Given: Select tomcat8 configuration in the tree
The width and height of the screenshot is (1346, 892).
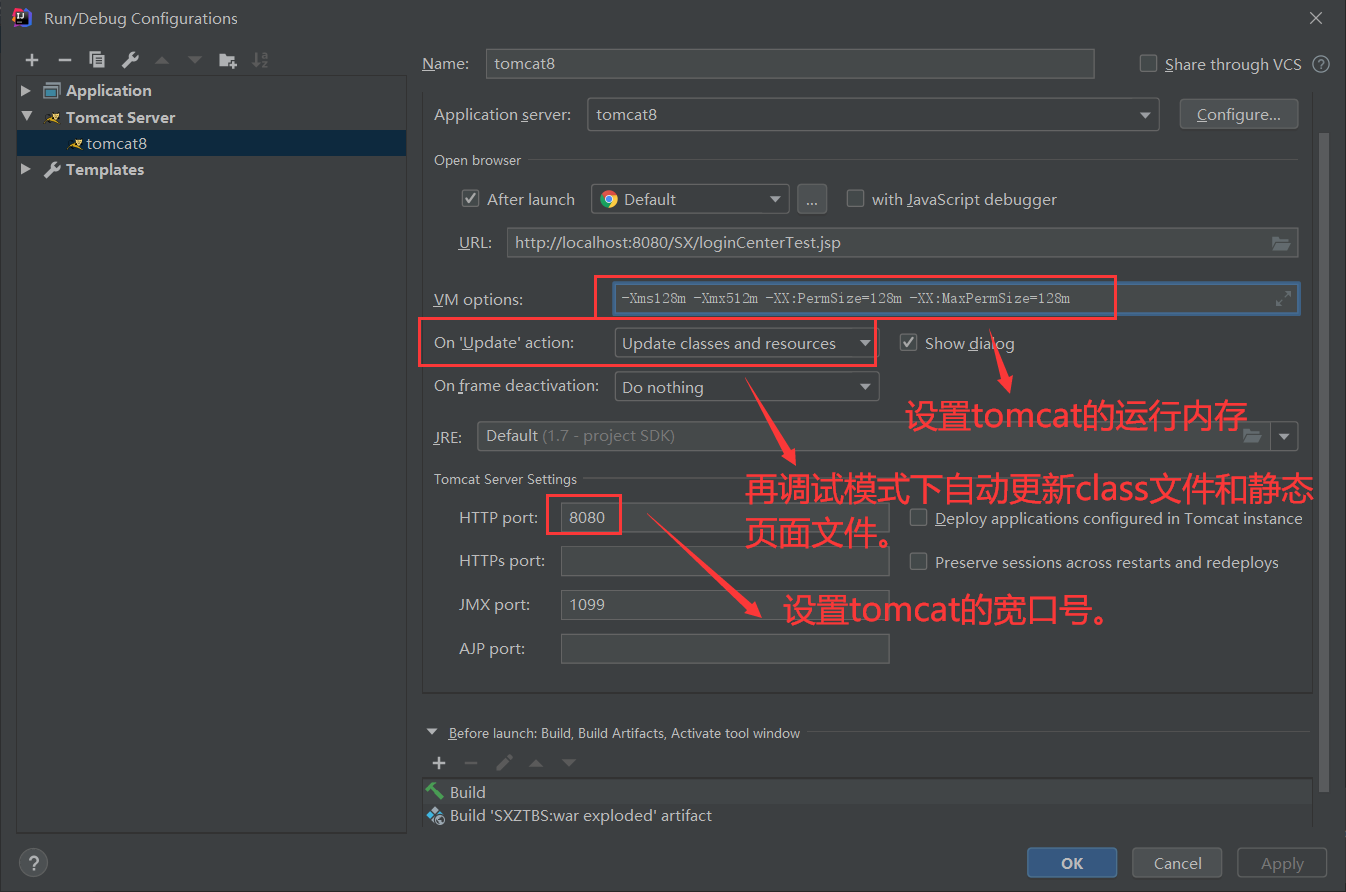Looking at the screenshot, I should tap(211, 143).
